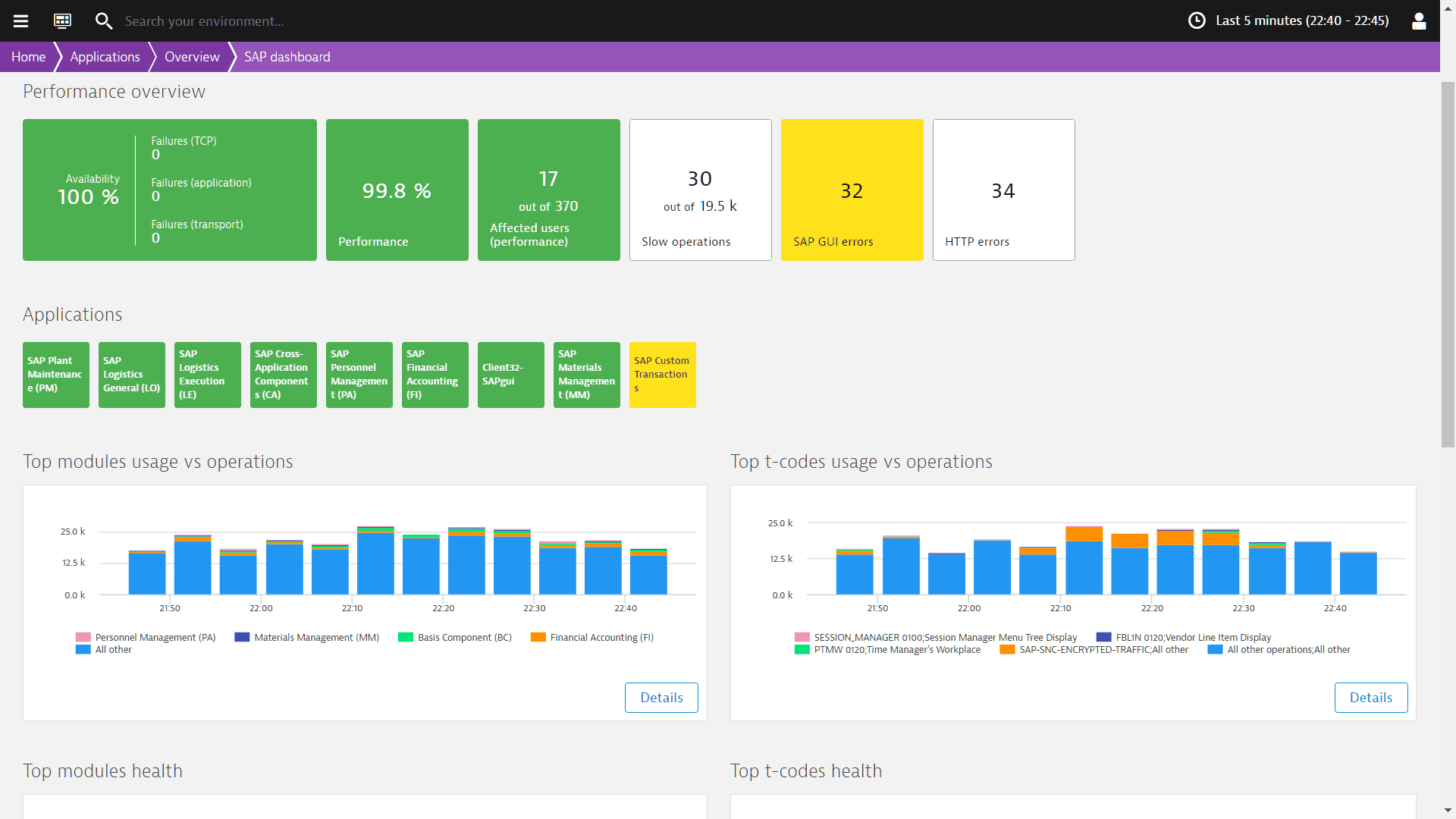Open SAP Personnel Management (PA) tile
The width and height of the screenshot is (1456, 819).
tap(359, 375)
